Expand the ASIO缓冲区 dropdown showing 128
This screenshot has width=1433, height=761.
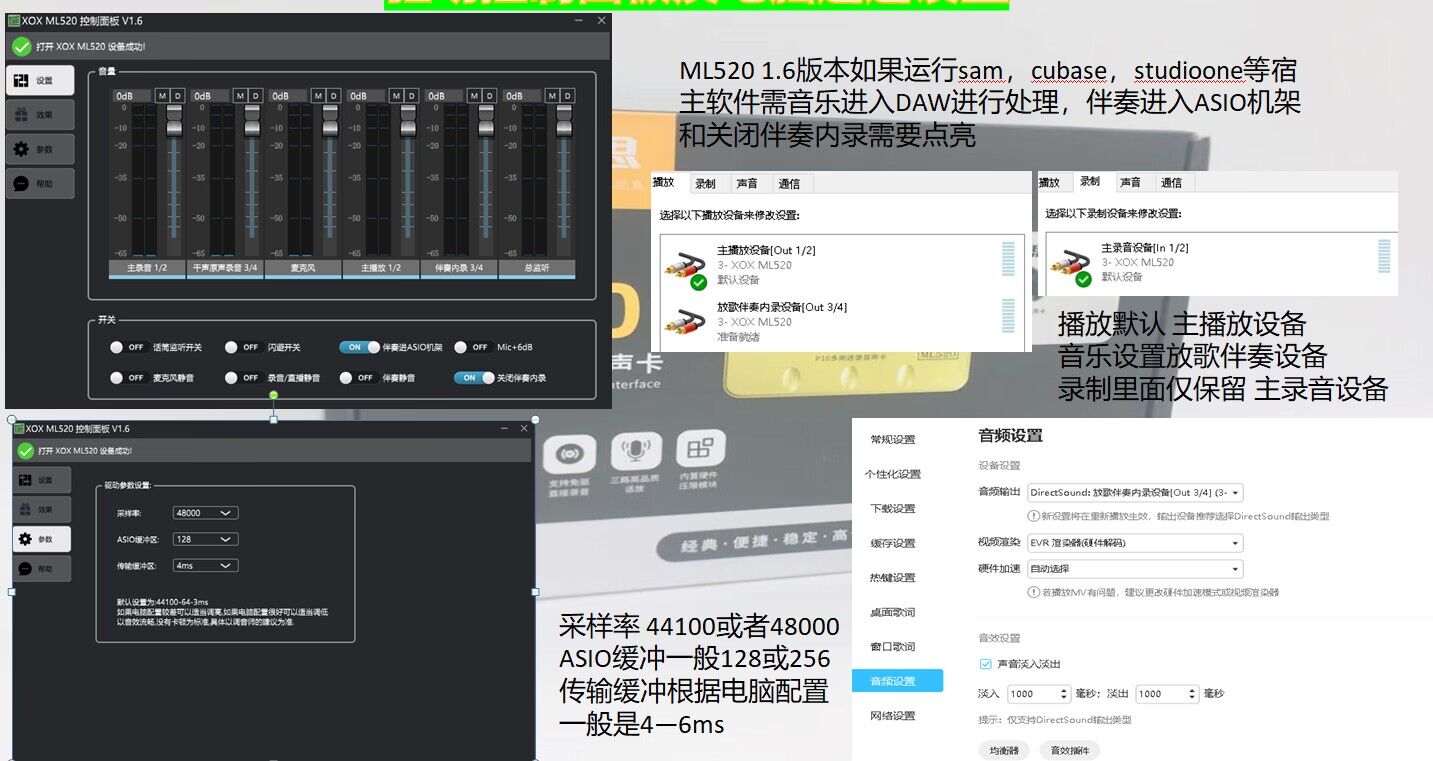point(205,539)
